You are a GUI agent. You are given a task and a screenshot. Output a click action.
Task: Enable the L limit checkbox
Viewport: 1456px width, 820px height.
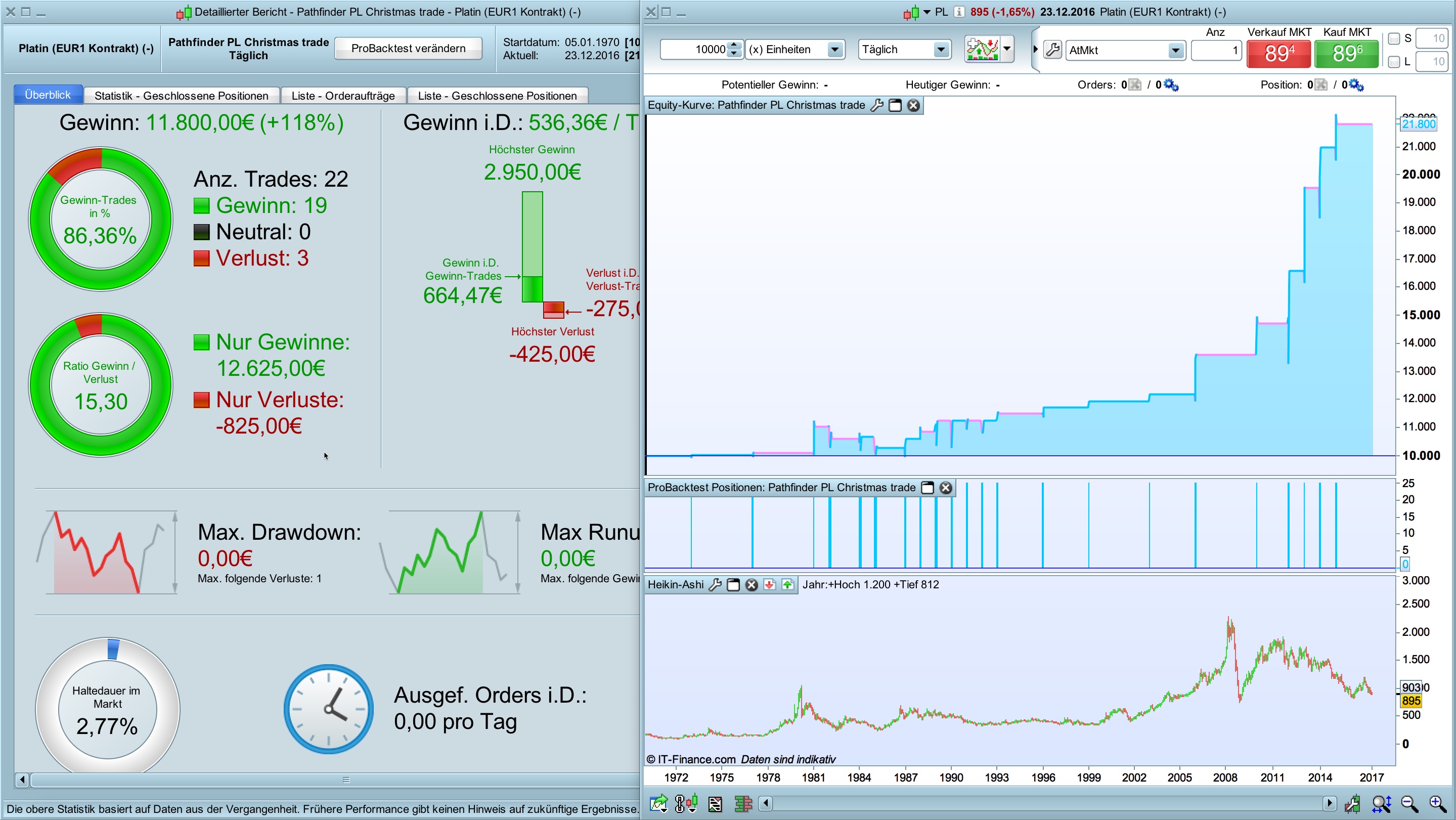(x=1394, y=62)
